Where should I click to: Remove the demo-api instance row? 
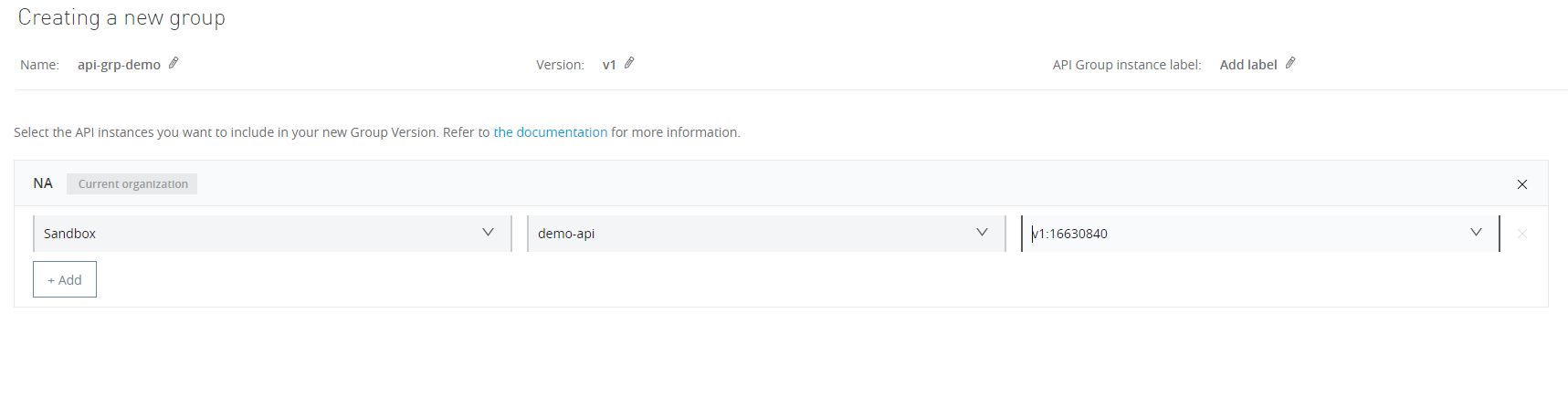[x=1522, y=234]
